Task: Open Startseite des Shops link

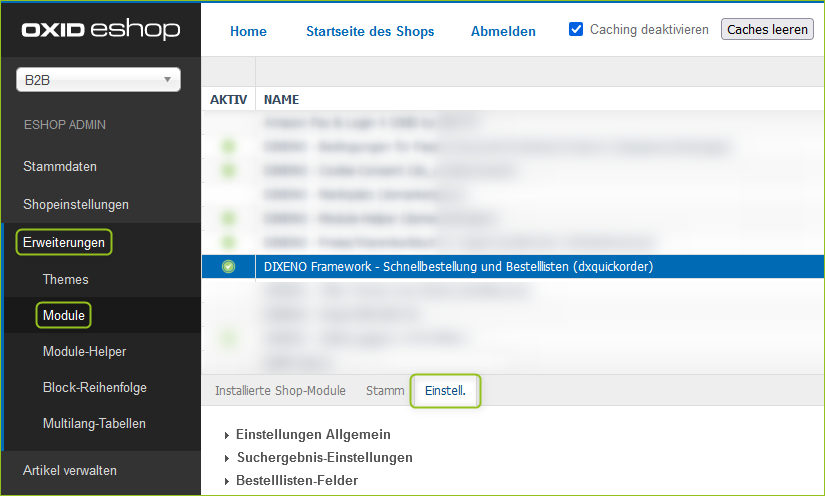Action: 370,32
